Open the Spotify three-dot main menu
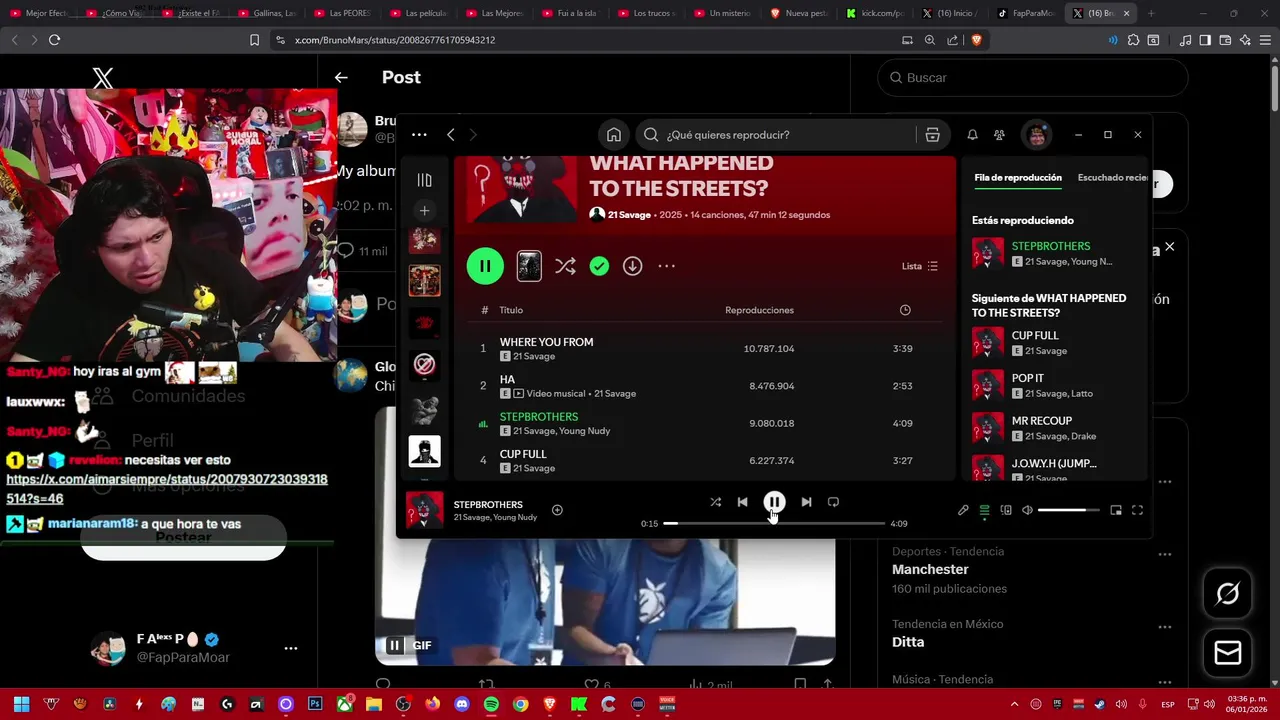 pos(419,135)
